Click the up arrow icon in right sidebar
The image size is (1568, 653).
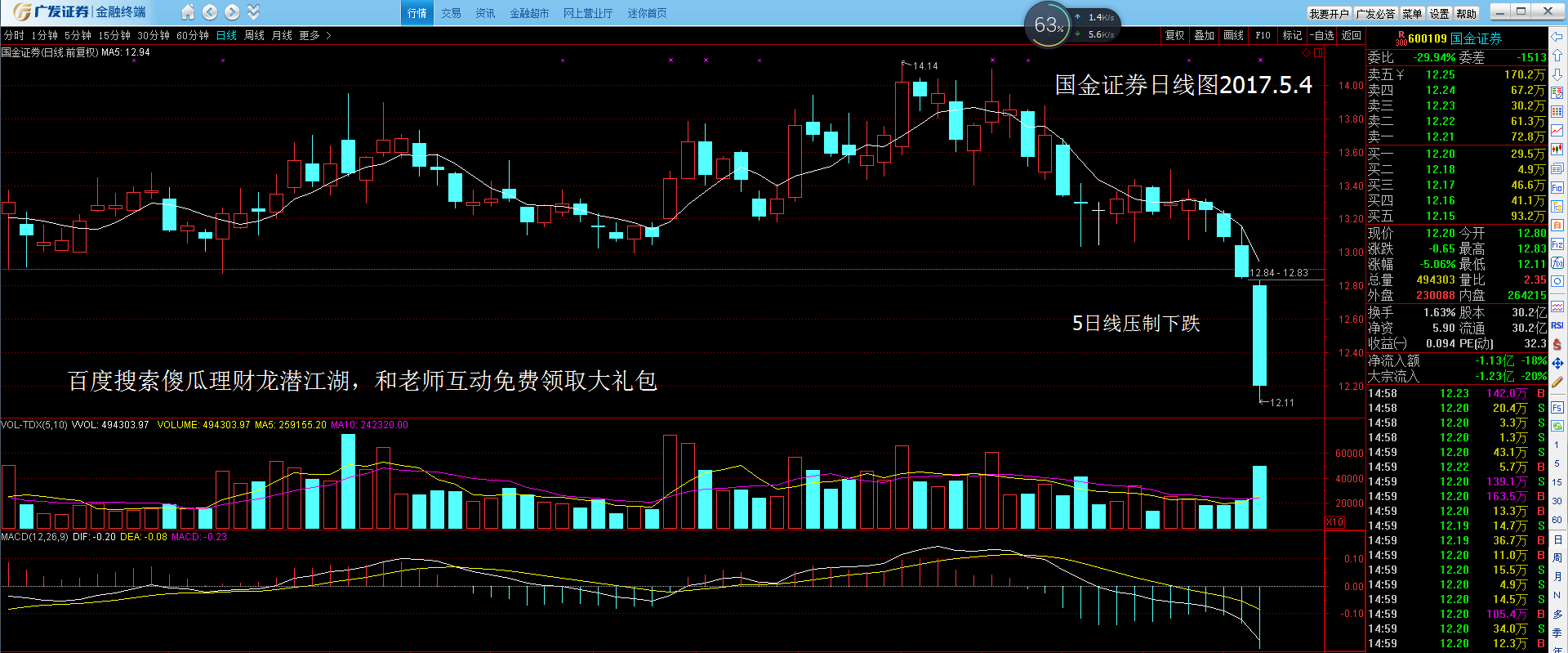tap(1557, 56)
